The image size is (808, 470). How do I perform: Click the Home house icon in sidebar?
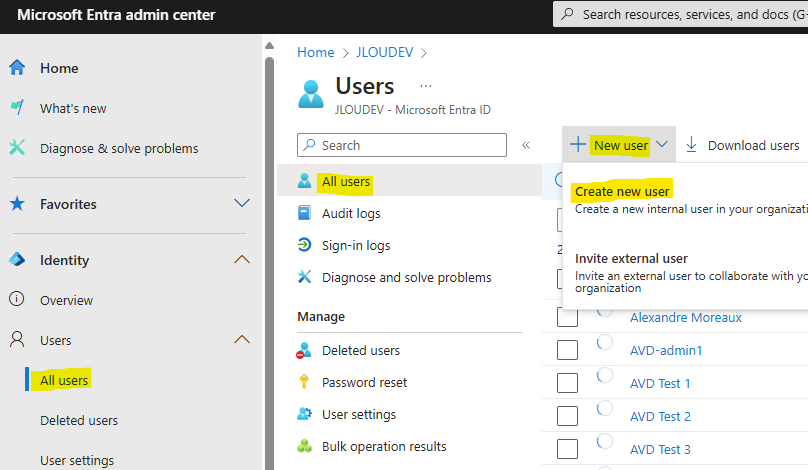point(17,68)
